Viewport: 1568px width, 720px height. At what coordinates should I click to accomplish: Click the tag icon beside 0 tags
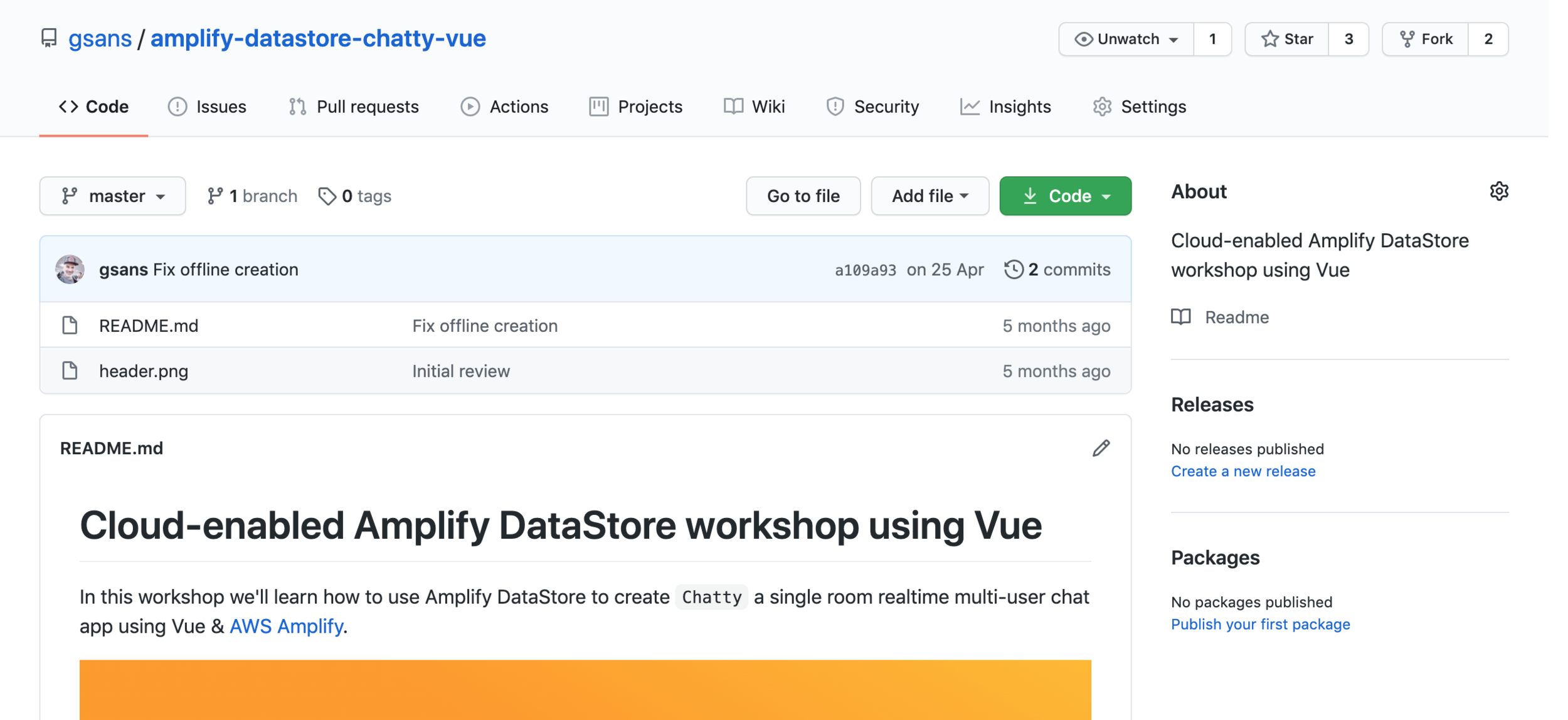[x=327, y=196]
